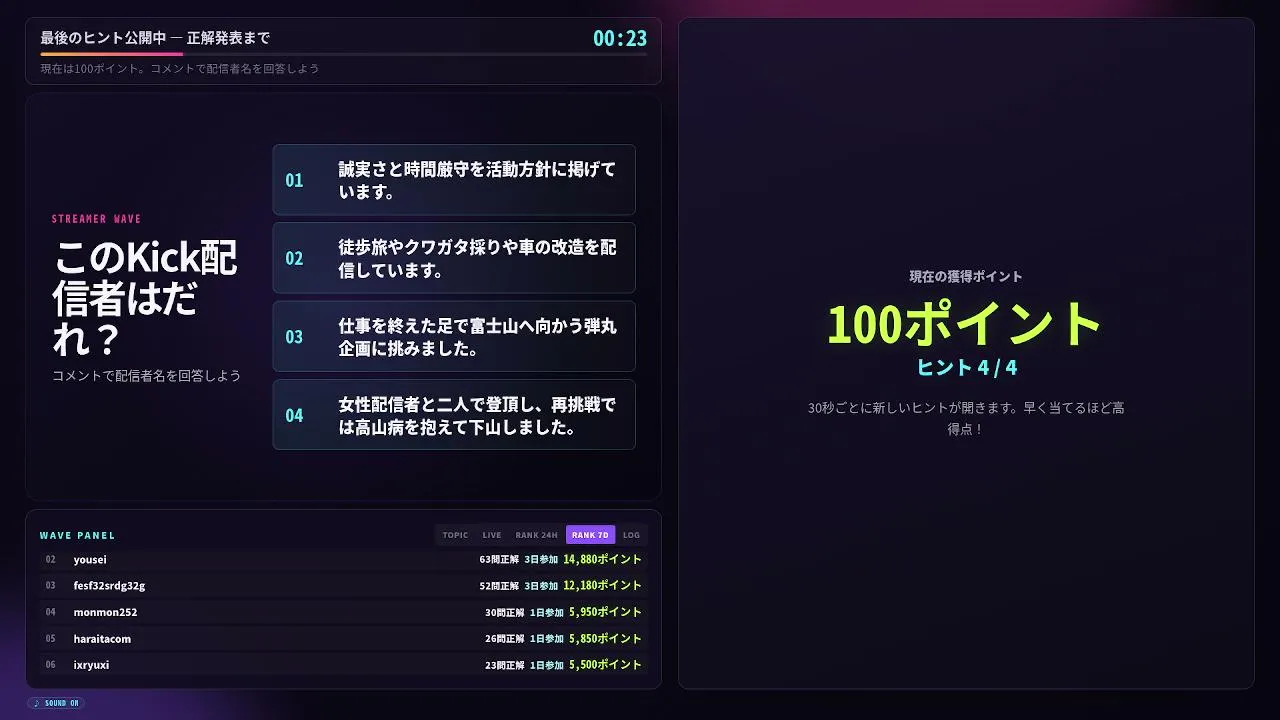1280x720 pixels.
Task: Click the 14,880ポイント score
Action: [602, 560]
